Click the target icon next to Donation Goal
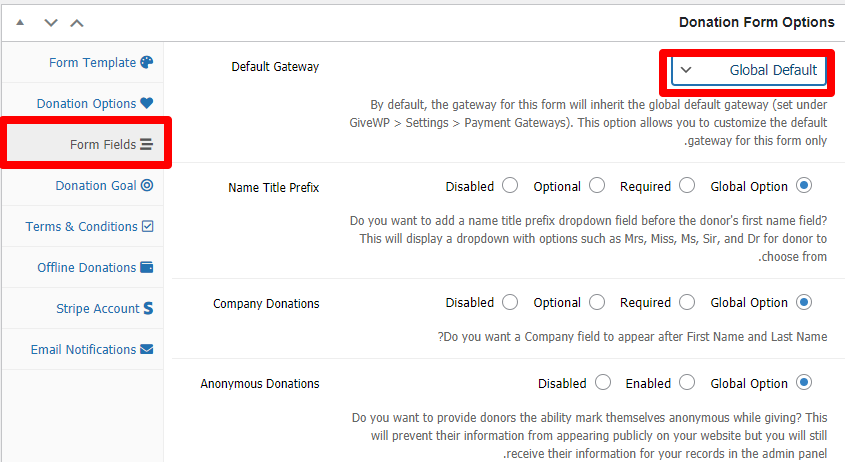 click(x=147, y=185)
